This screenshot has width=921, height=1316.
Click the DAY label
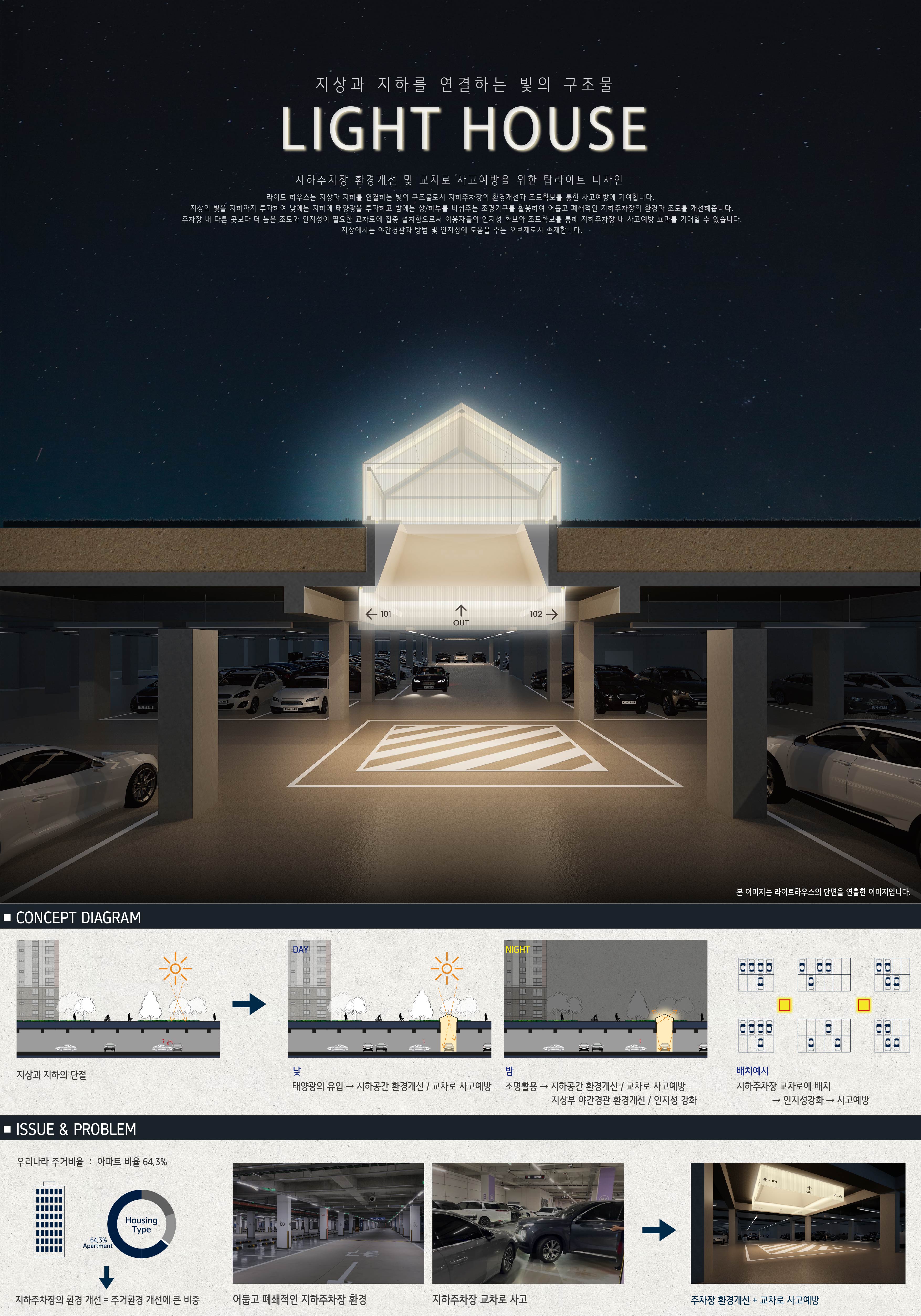tap(300, 949)
